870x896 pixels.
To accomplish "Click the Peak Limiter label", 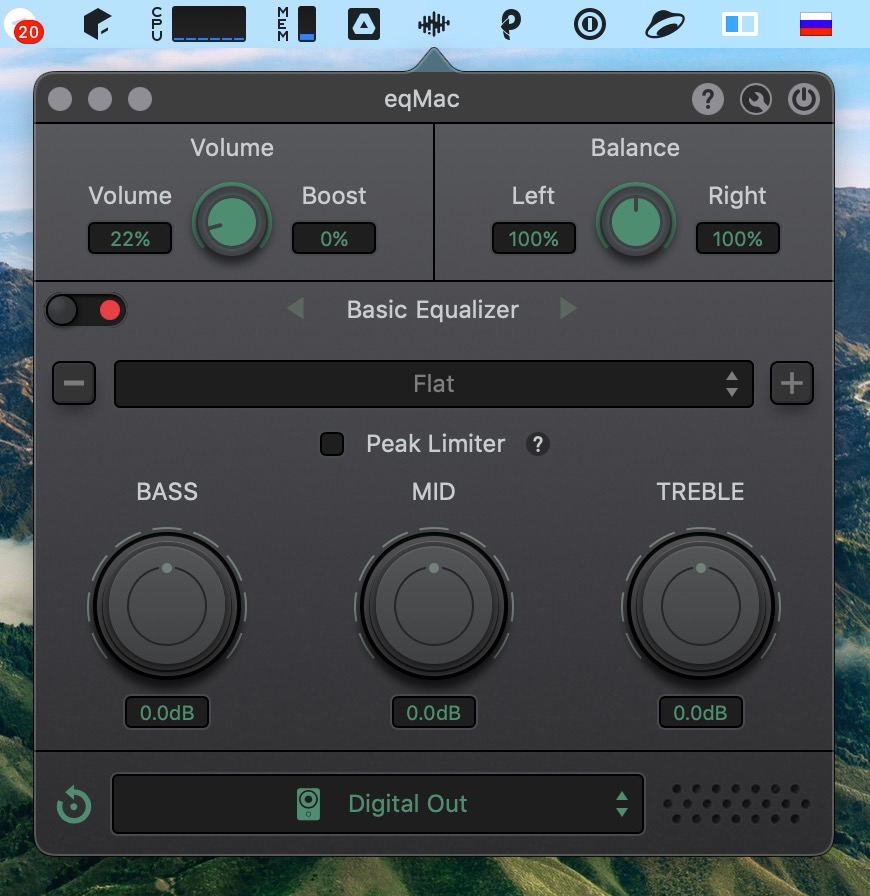I will [436, 444].
